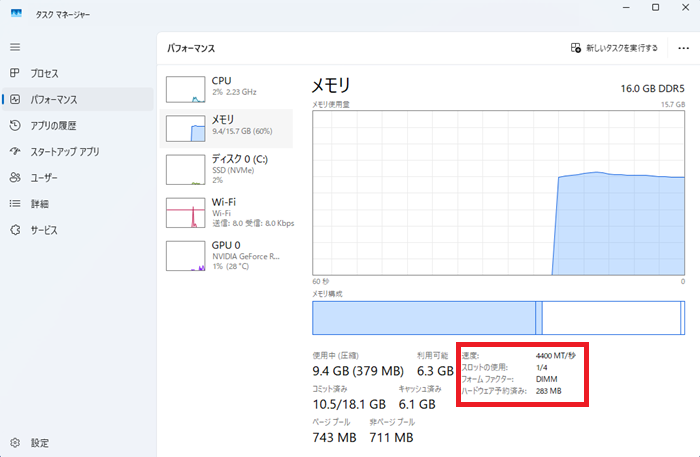Viewport: 700px width, 457px height.
Task: Click 新しいタスクを実行する button
Action: [x=614, y=48]
